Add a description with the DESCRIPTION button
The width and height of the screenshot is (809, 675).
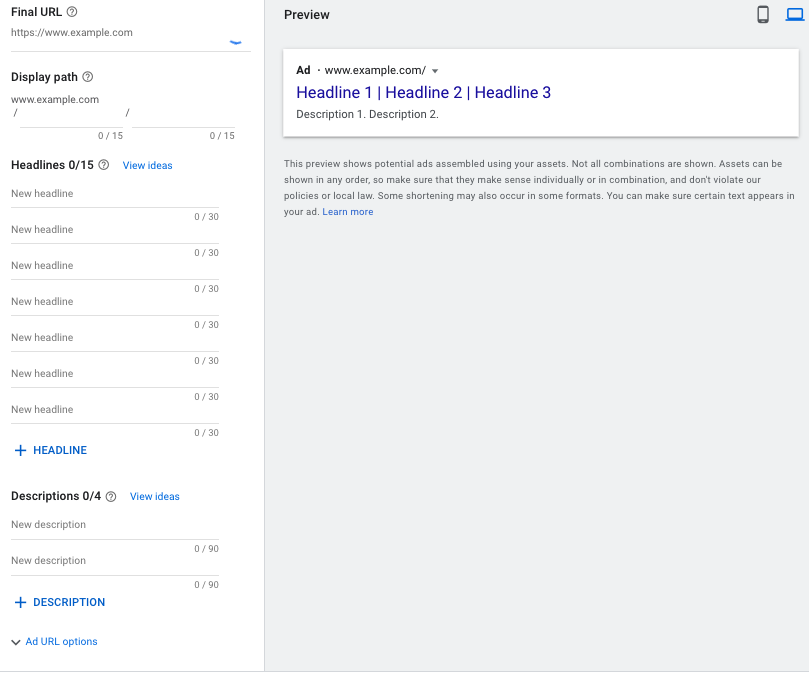tap(59, 602)
